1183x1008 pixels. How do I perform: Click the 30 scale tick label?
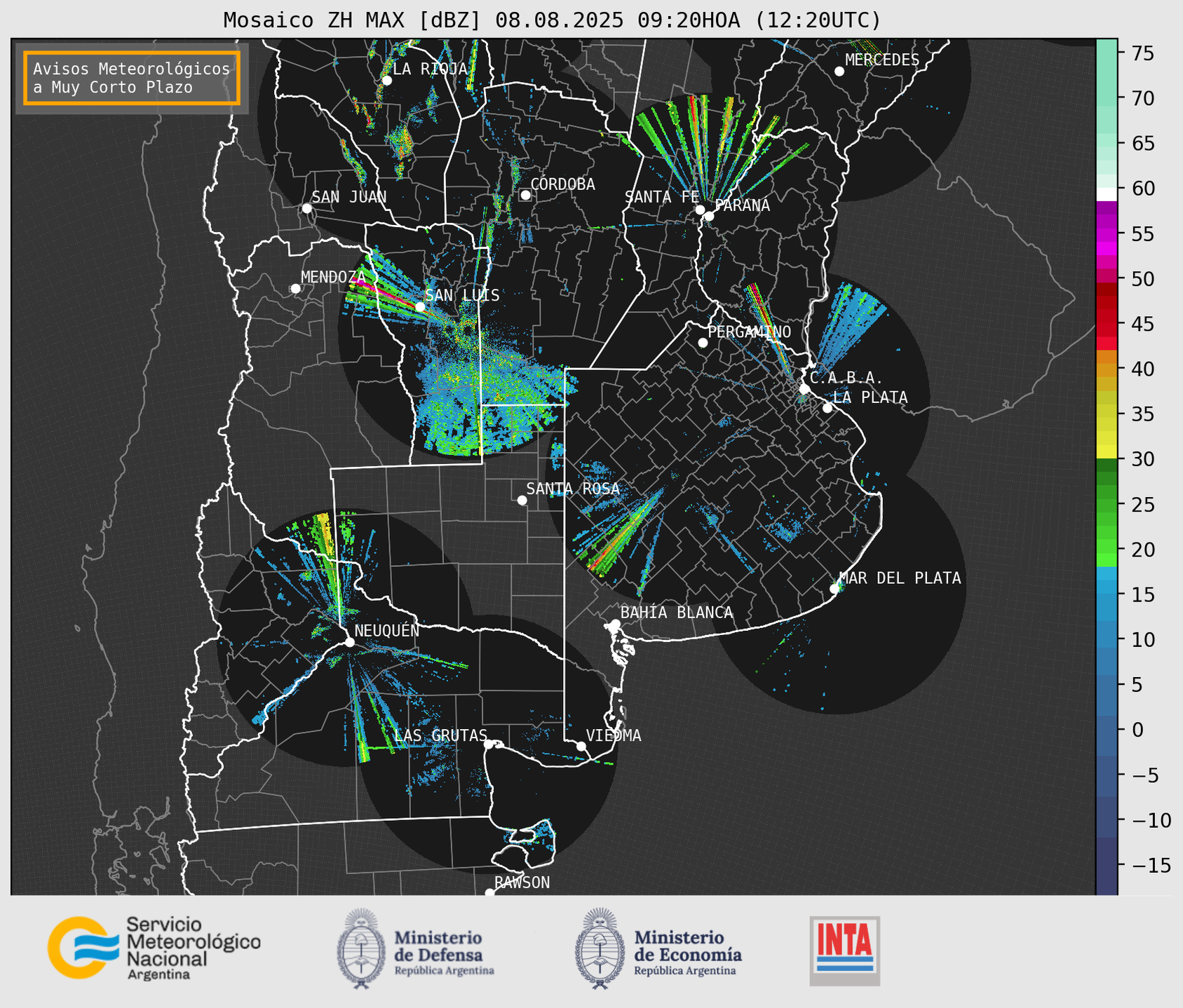[x=1143, y=460]
